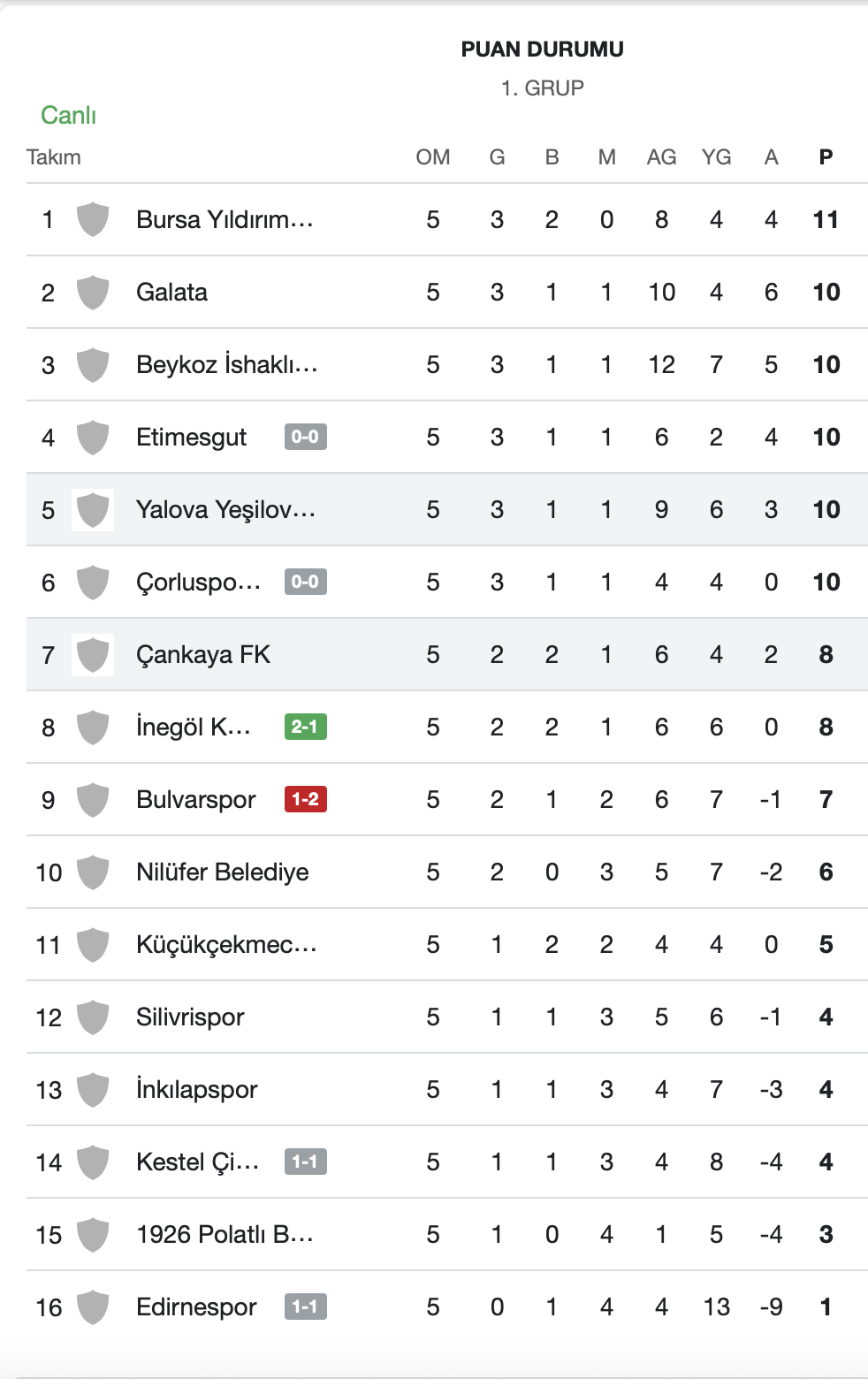Screen dimensions: 868x1379
Task: Click the Çankaya FK shield icon
Action: coord(93,654)
